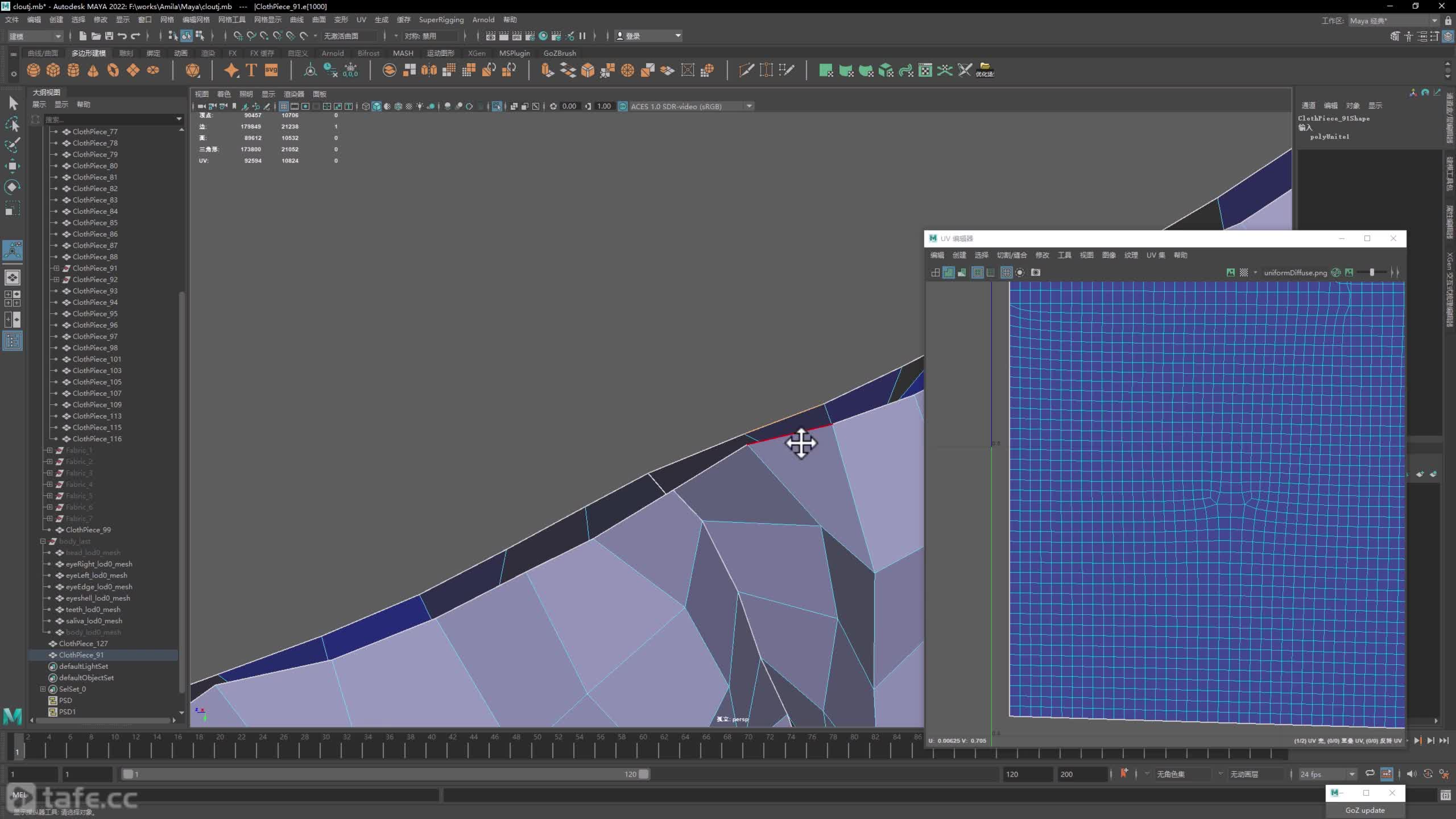This screenshot has width=1456, height=819.
Task: Toggle loop playback on the timeline
Action: pyautogui.click(x=1370, y=773)
